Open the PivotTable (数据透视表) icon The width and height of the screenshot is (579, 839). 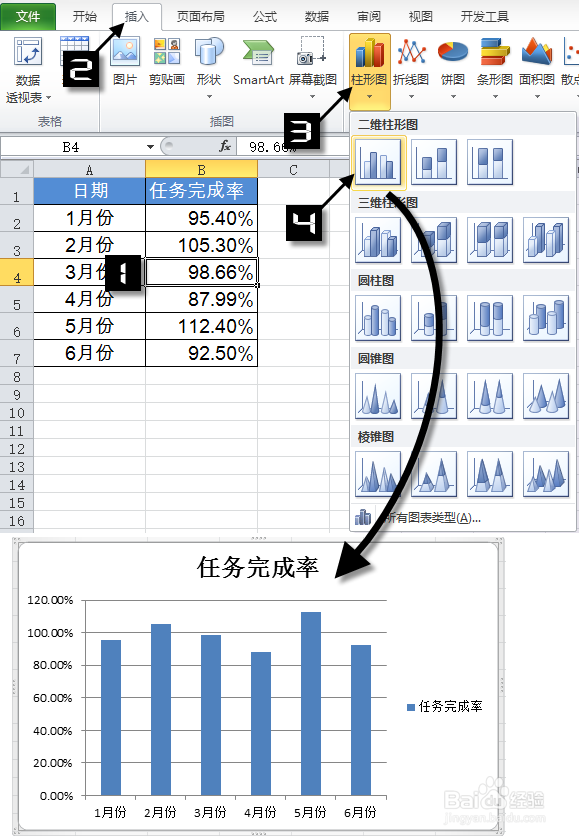(x=28, y=52)
